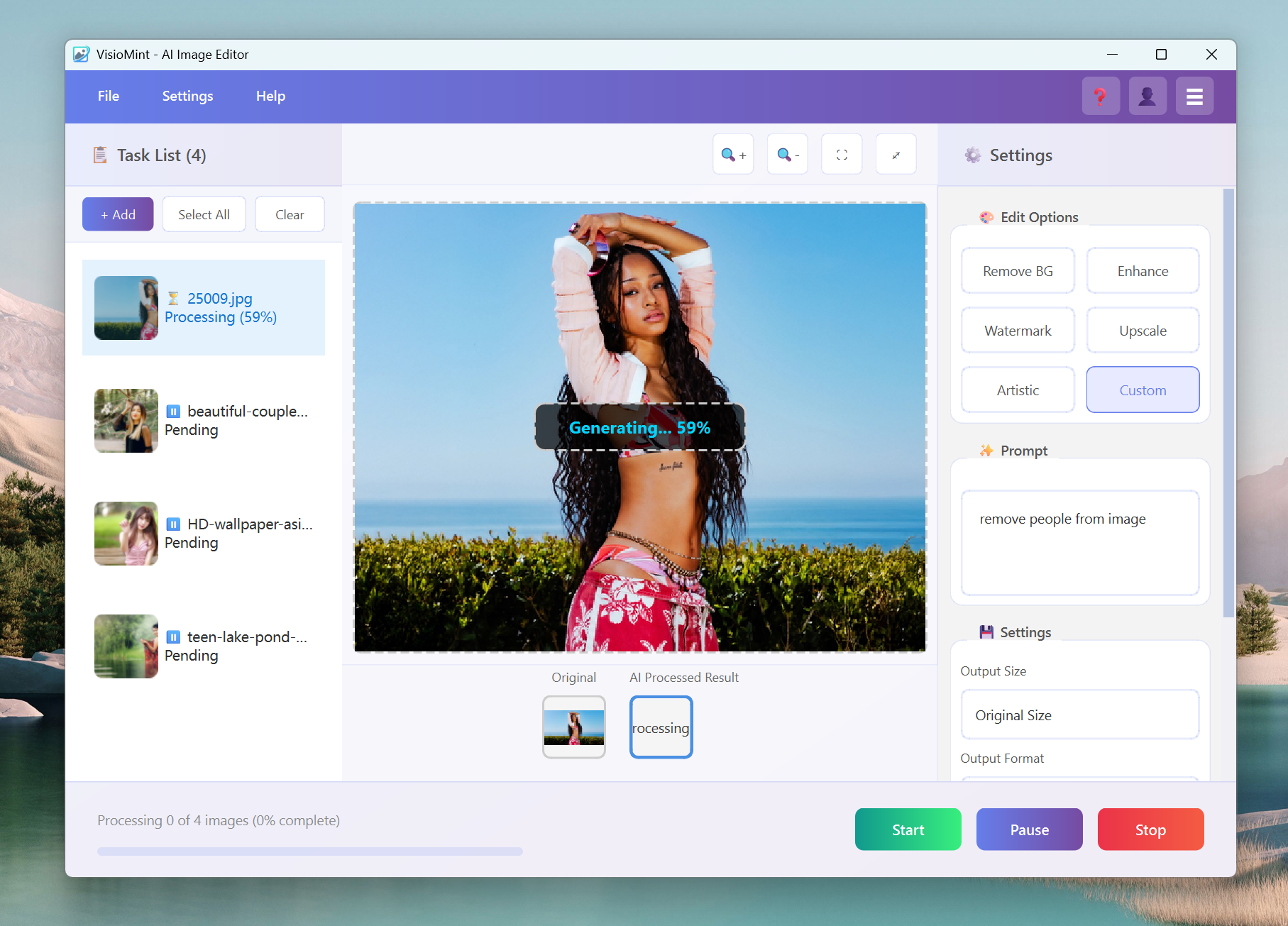This screenshot has height=926, width=1288.
Task: Click the expand view arrows icon
Action: (x=896, y=155)
